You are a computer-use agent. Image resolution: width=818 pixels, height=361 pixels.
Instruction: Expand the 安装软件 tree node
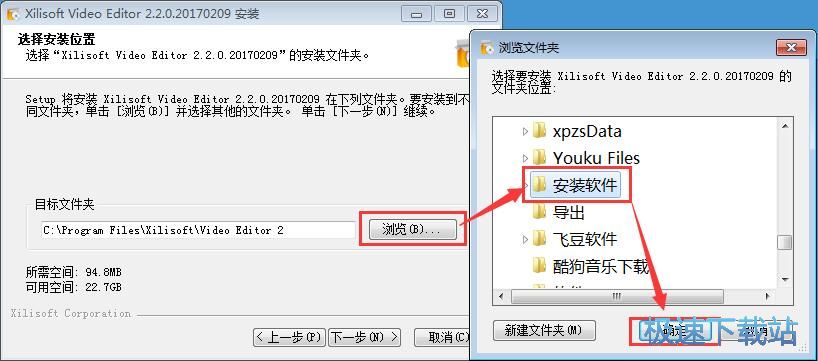(x=525, y=185)
